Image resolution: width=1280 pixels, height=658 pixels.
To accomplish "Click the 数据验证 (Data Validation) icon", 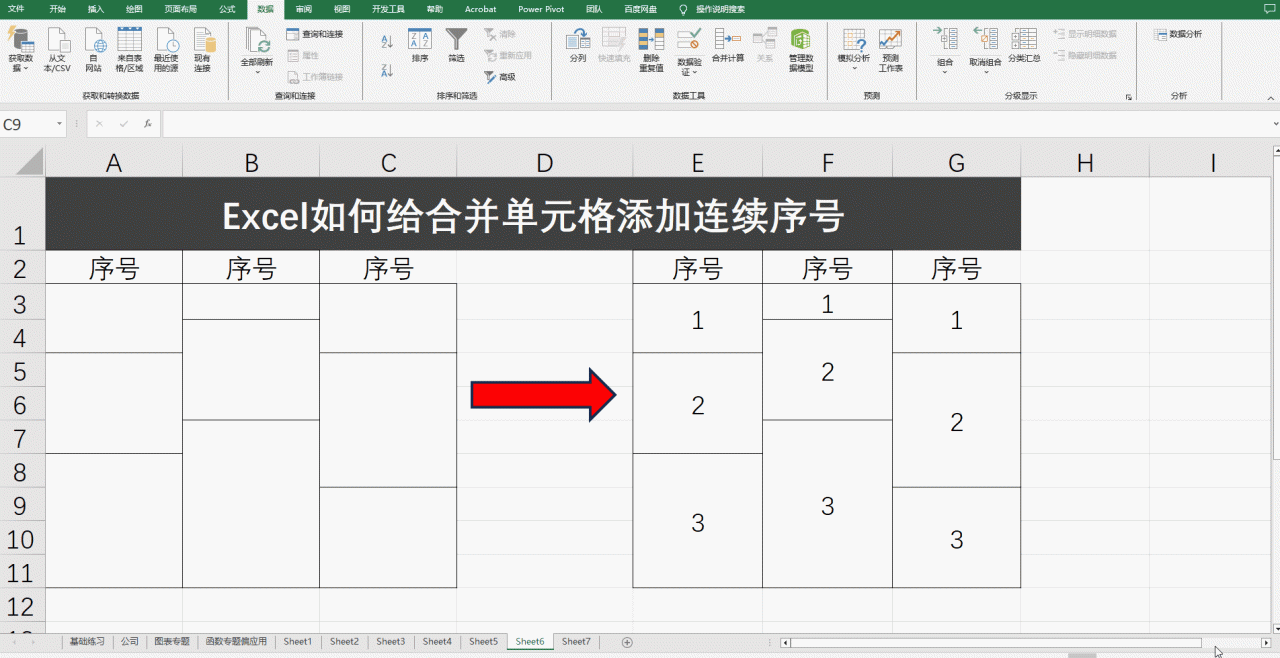I will [x=689, y=40].
